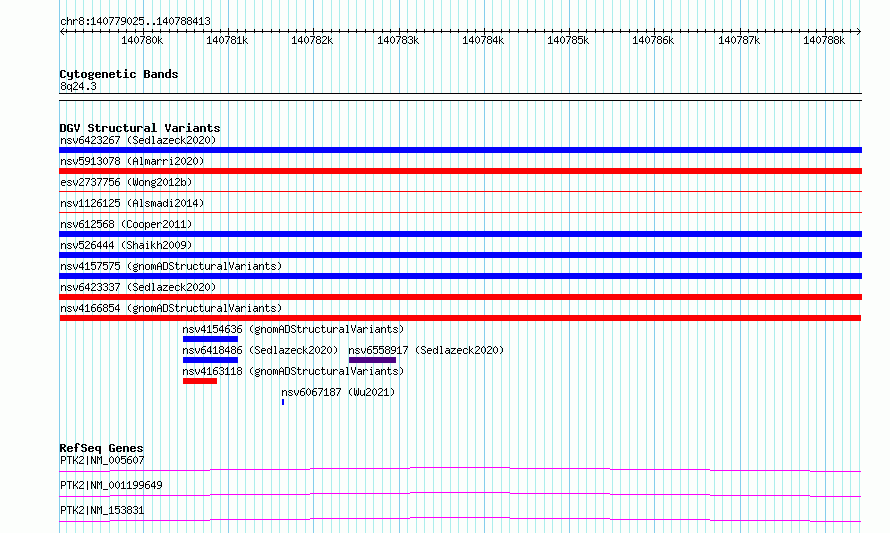This screenshot has height=533, width=890.
Task: Click the red bar of nsv6423337
Action: pyautogui.click(x=460, y=297)
